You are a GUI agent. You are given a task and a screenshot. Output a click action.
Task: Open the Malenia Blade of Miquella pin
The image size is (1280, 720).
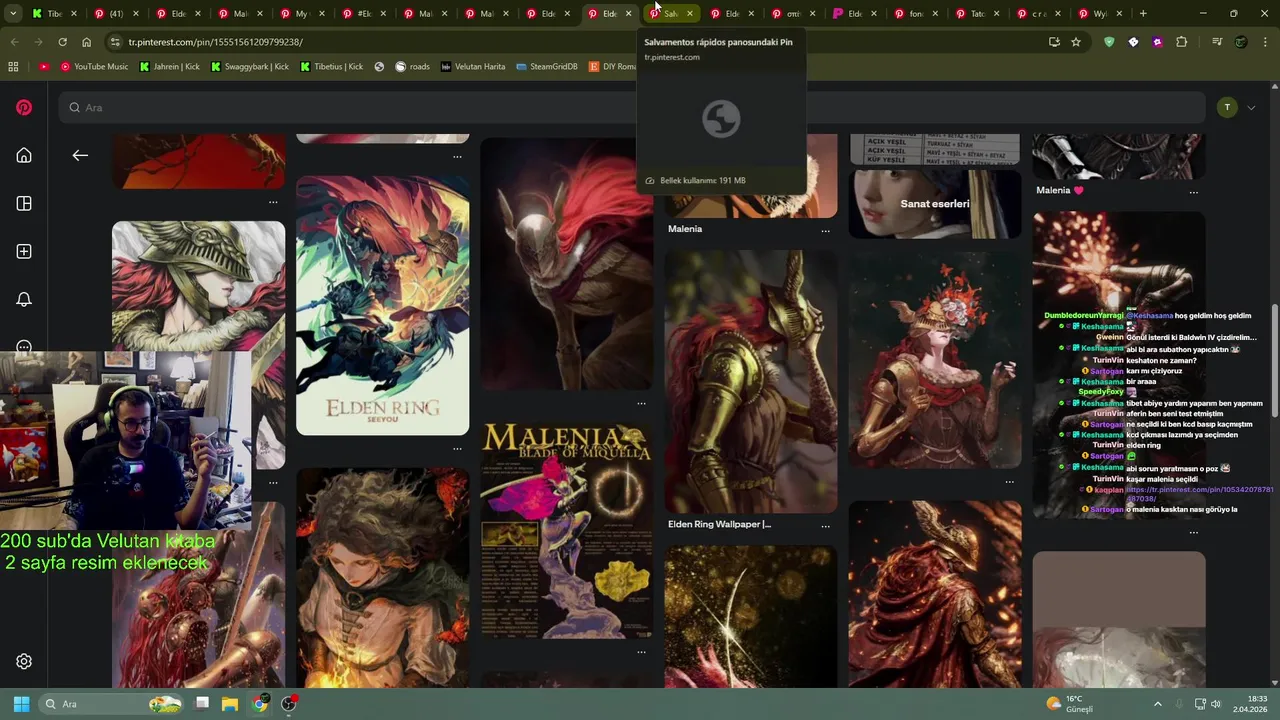pyautogui.click(x=566, y=530)
